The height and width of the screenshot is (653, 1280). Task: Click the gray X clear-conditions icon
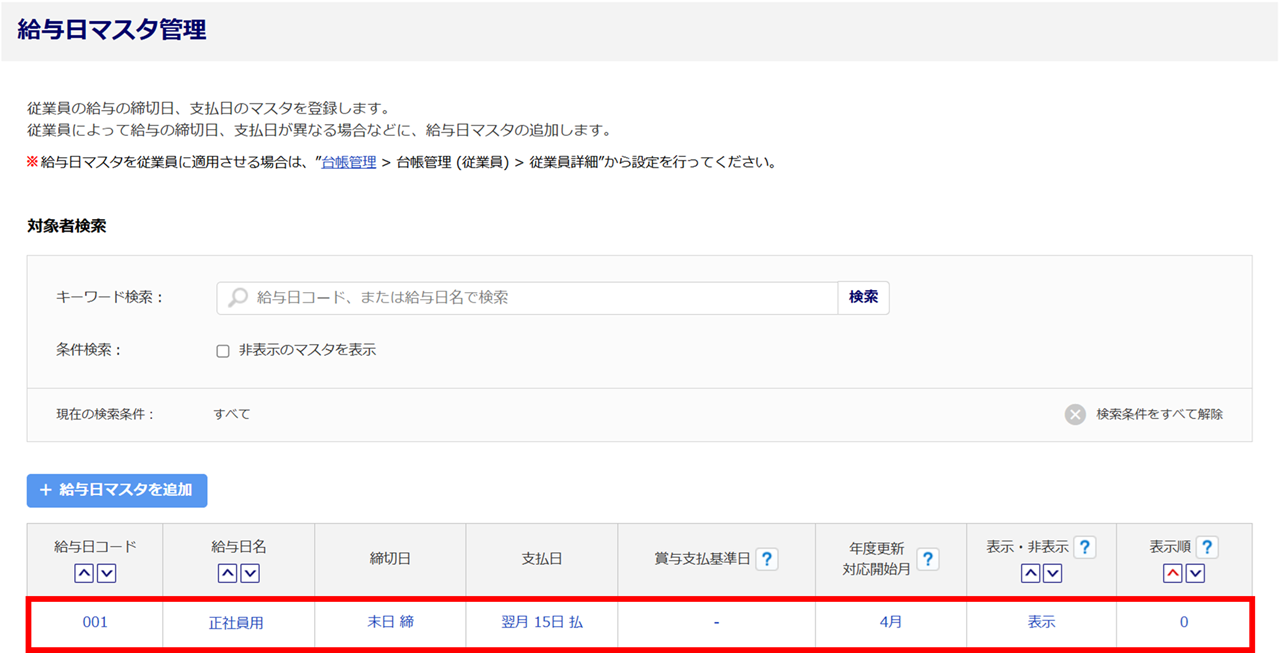click(x=1075, y=414)
